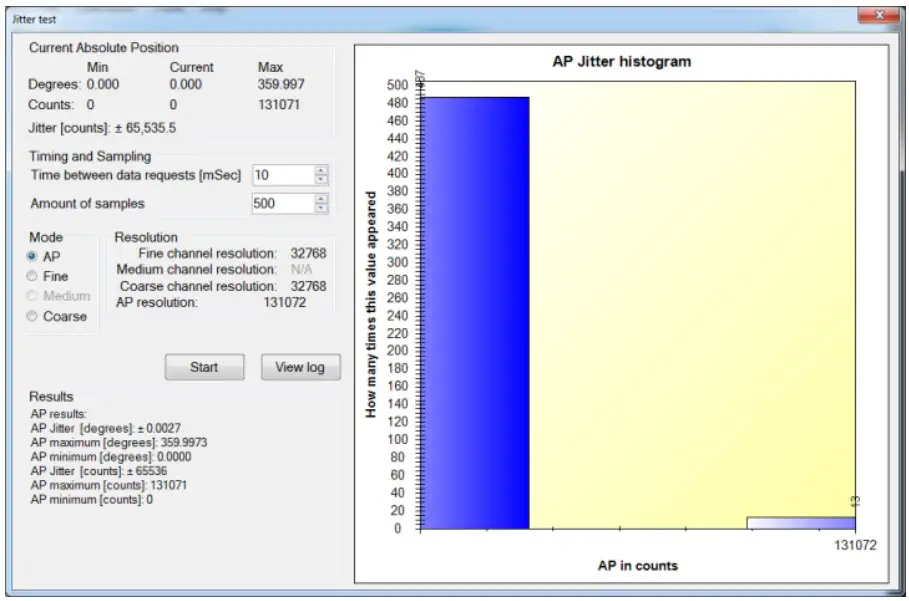Decrease amount of samples via down arrow
The height and width of the screenshot is (601, 909).
320,206
